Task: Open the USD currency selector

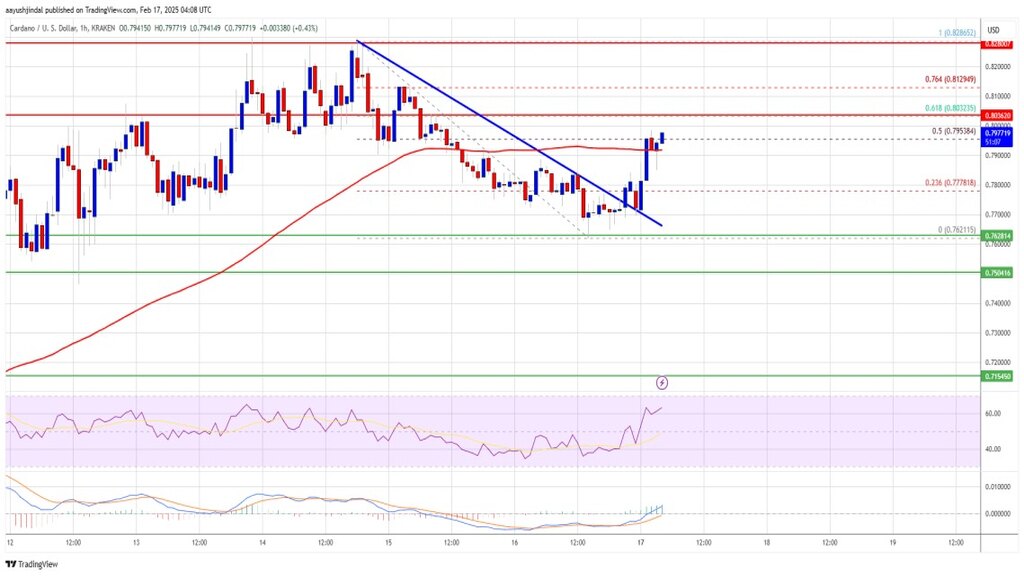Action: click(993, 30)
